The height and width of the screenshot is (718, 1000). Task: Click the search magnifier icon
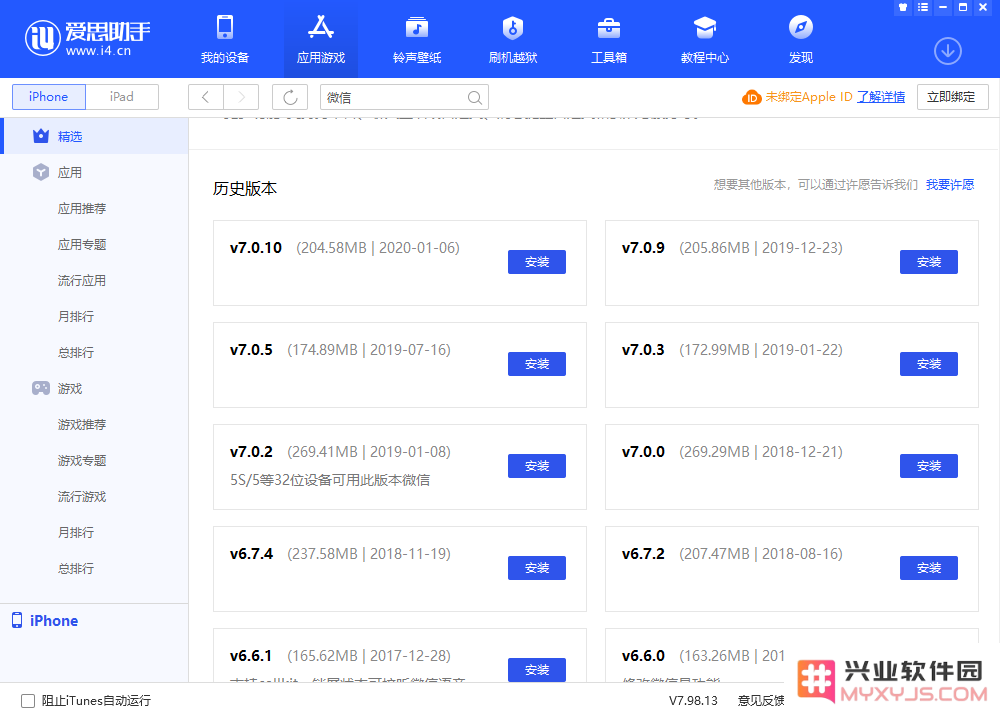[x=474, y=98]
